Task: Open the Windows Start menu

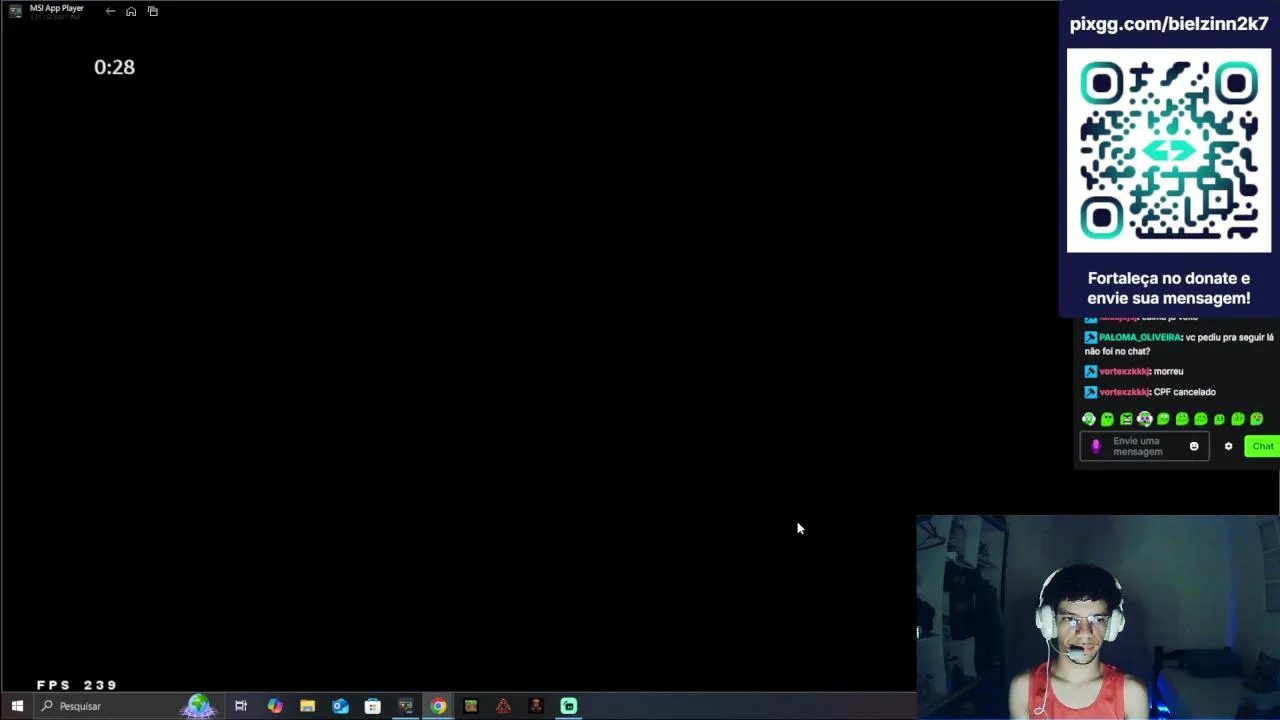Action: tap(17, 706)
